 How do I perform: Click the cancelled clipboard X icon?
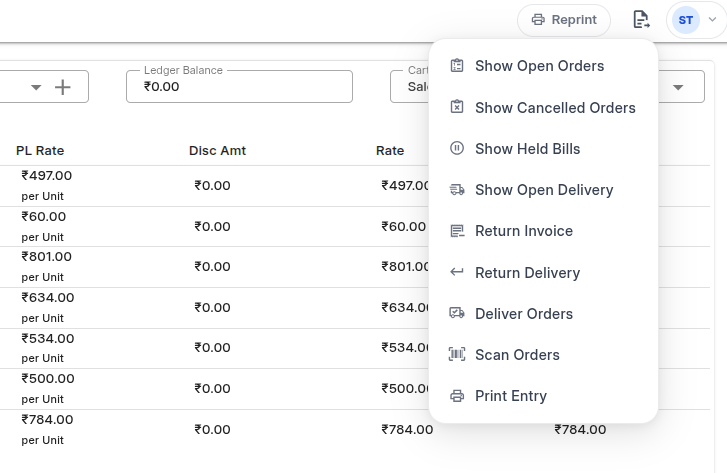457,107
